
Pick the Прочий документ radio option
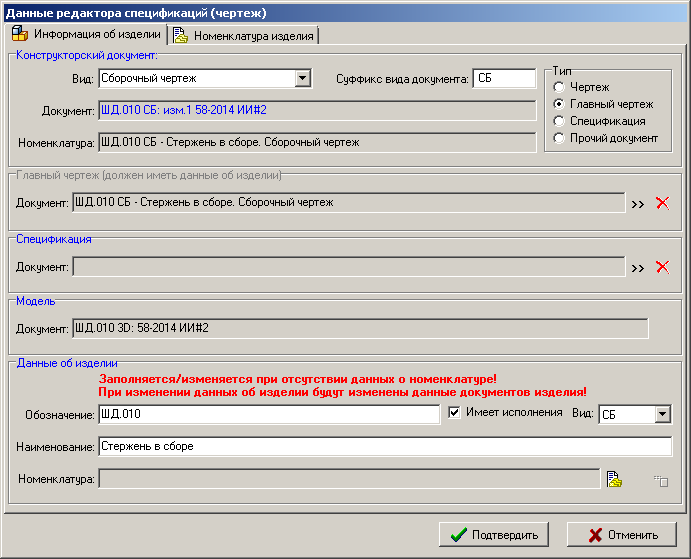[x=559, y=138]
